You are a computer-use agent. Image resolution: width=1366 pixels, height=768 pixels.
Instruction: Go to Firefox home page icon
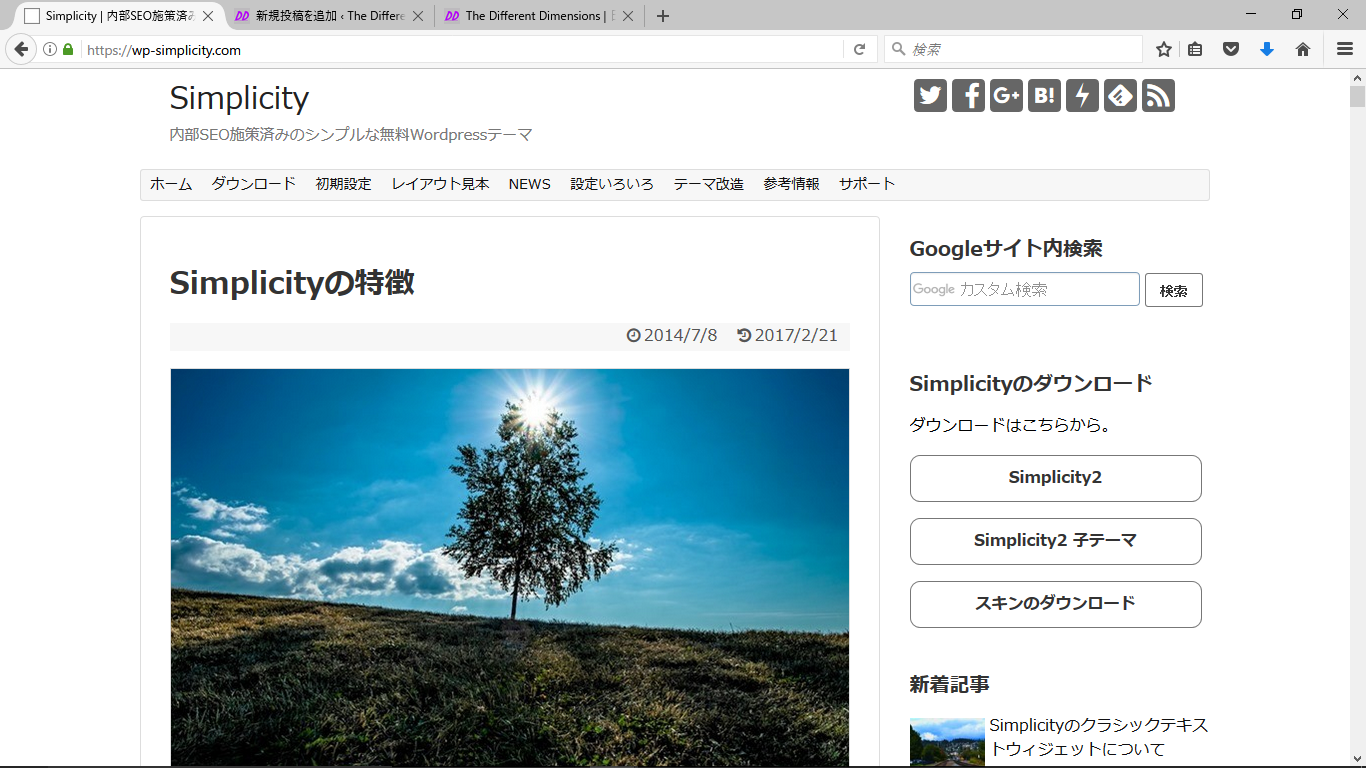(1303, 49)
